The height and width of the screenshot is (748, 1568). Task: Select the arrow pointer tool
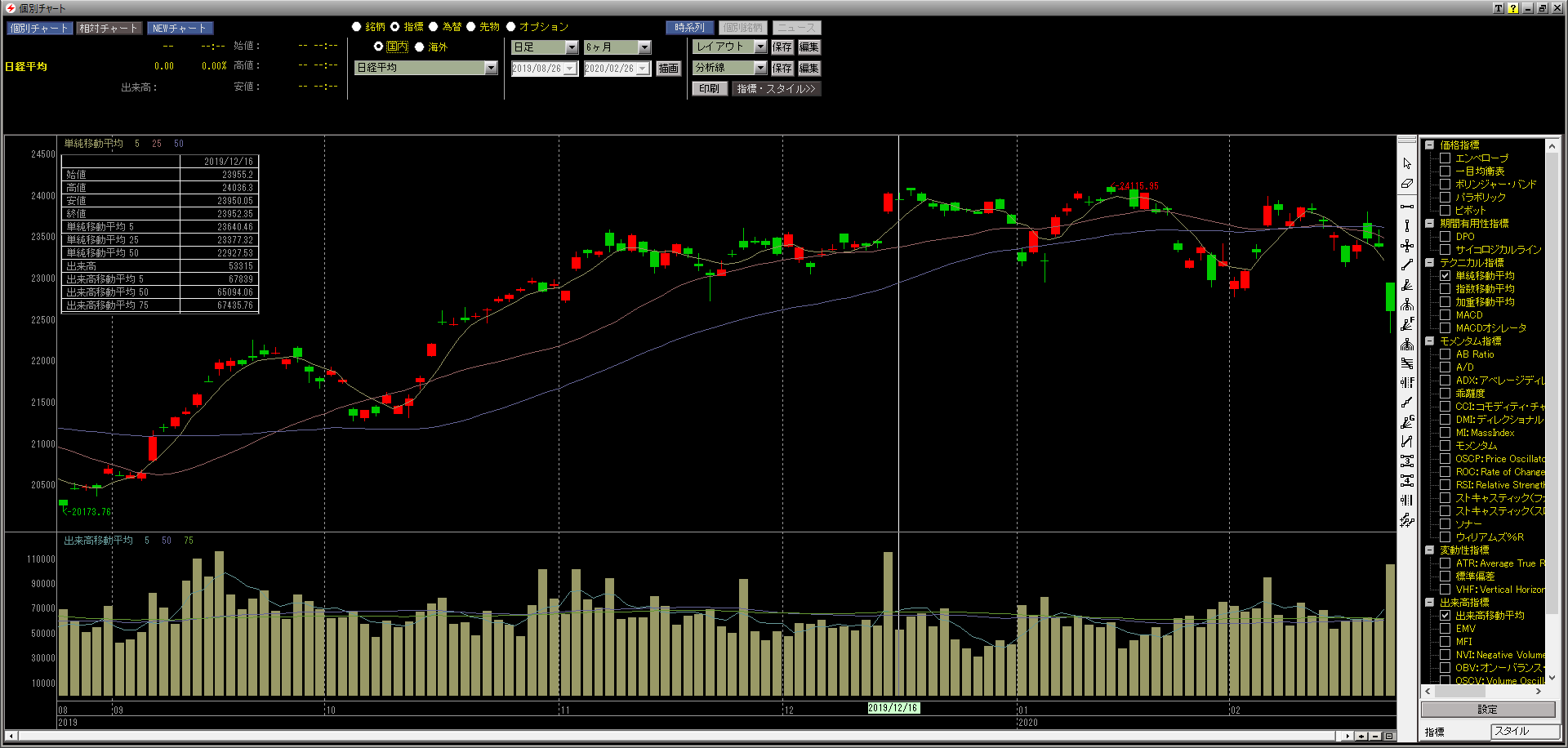[1407, 164]
